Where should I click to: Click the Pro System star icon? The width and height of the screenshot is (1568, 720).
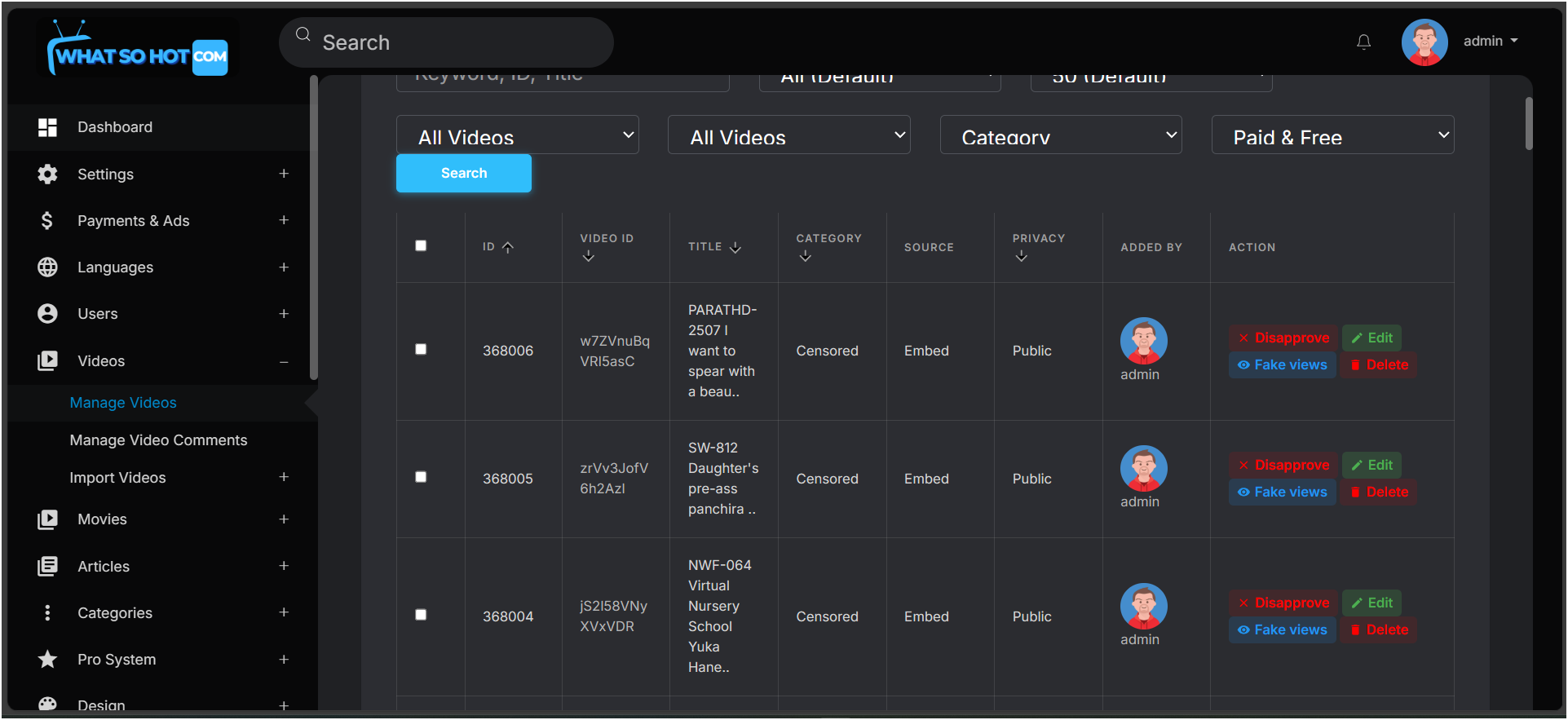(x=47, y=659)
